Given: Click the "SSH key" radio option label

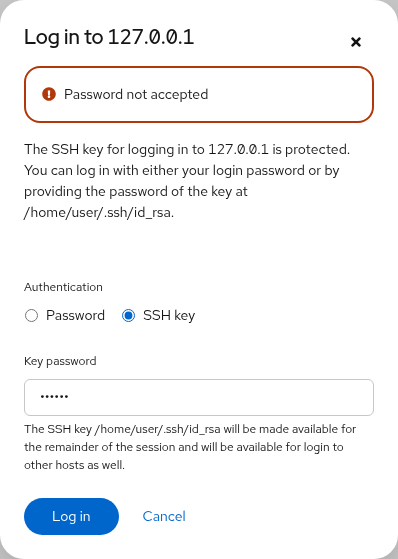Looking at the screenshot, I should coord(169,316).
